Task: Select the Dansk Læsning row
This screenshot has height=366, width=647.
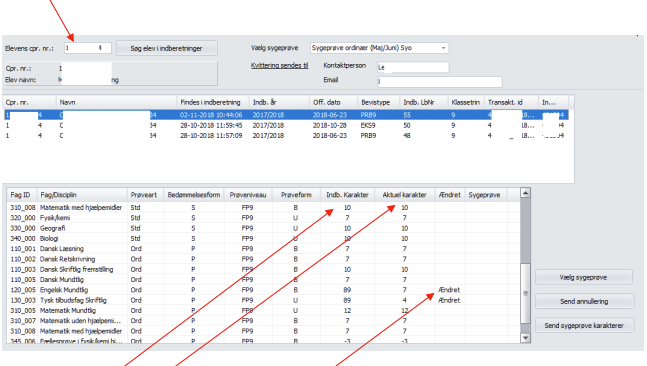Action: [x=263, y=248]
